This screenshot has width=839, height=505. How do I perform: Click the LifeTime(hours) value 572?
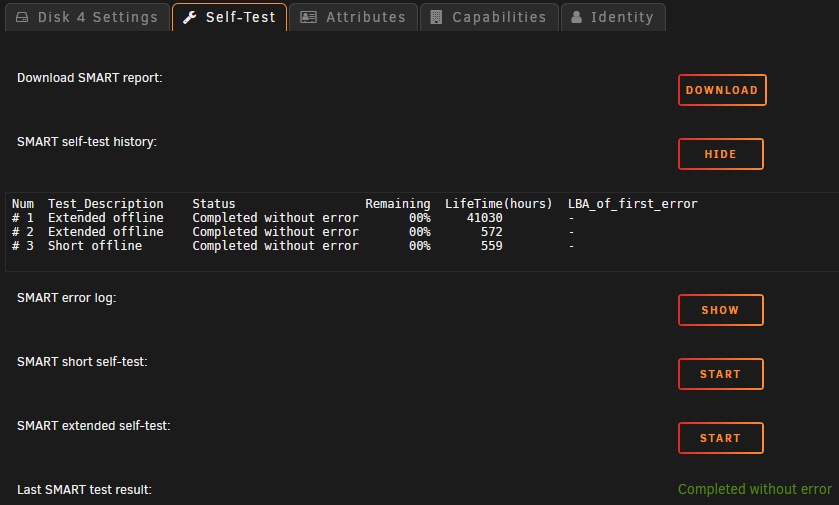pos(491,232)
